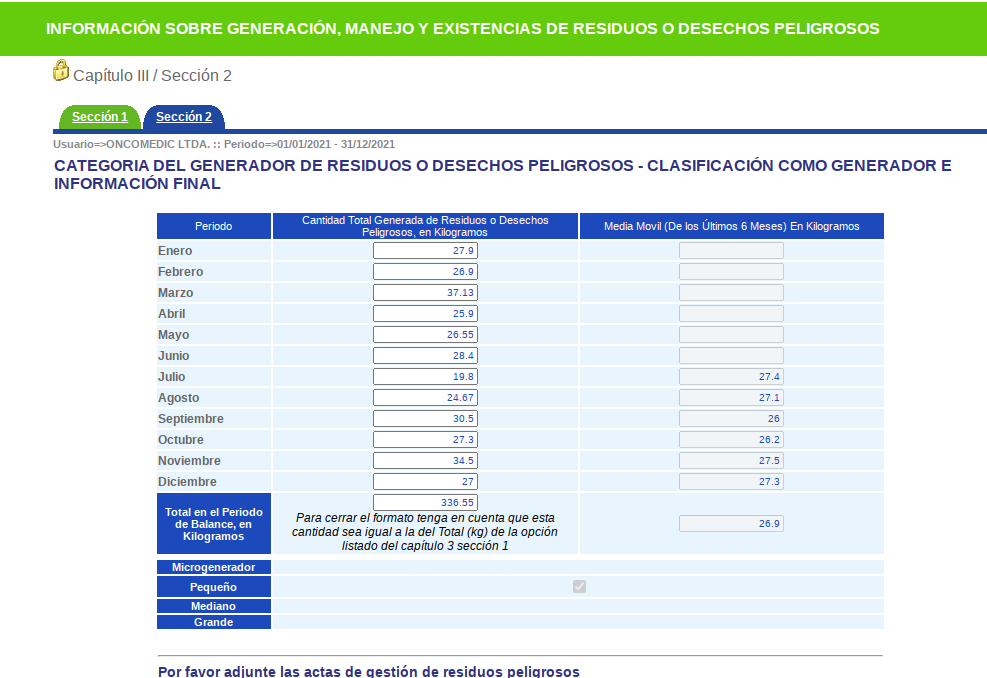The height and width of the screenshot is (678, 987).
Task: Select the Junio quantity input
Action: tap(425, 356)
